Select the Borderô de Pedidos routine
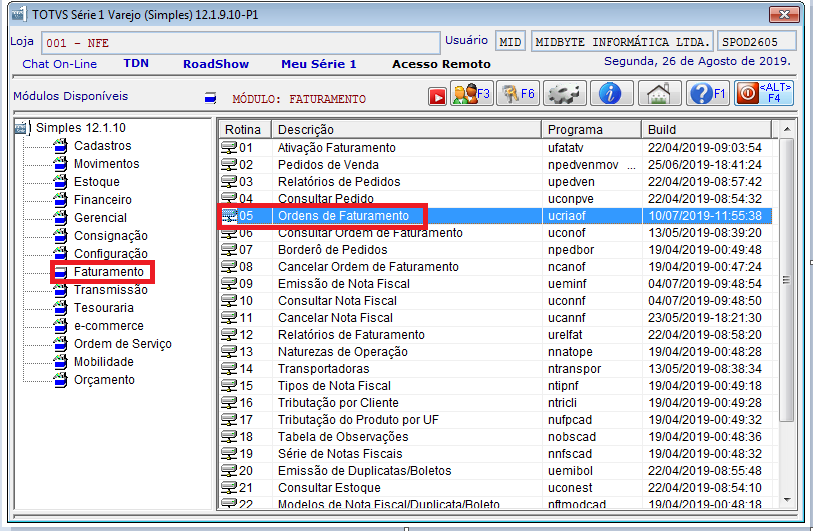Screen dimensions: 813x531 pyautogui.click(x=496, y=250)
